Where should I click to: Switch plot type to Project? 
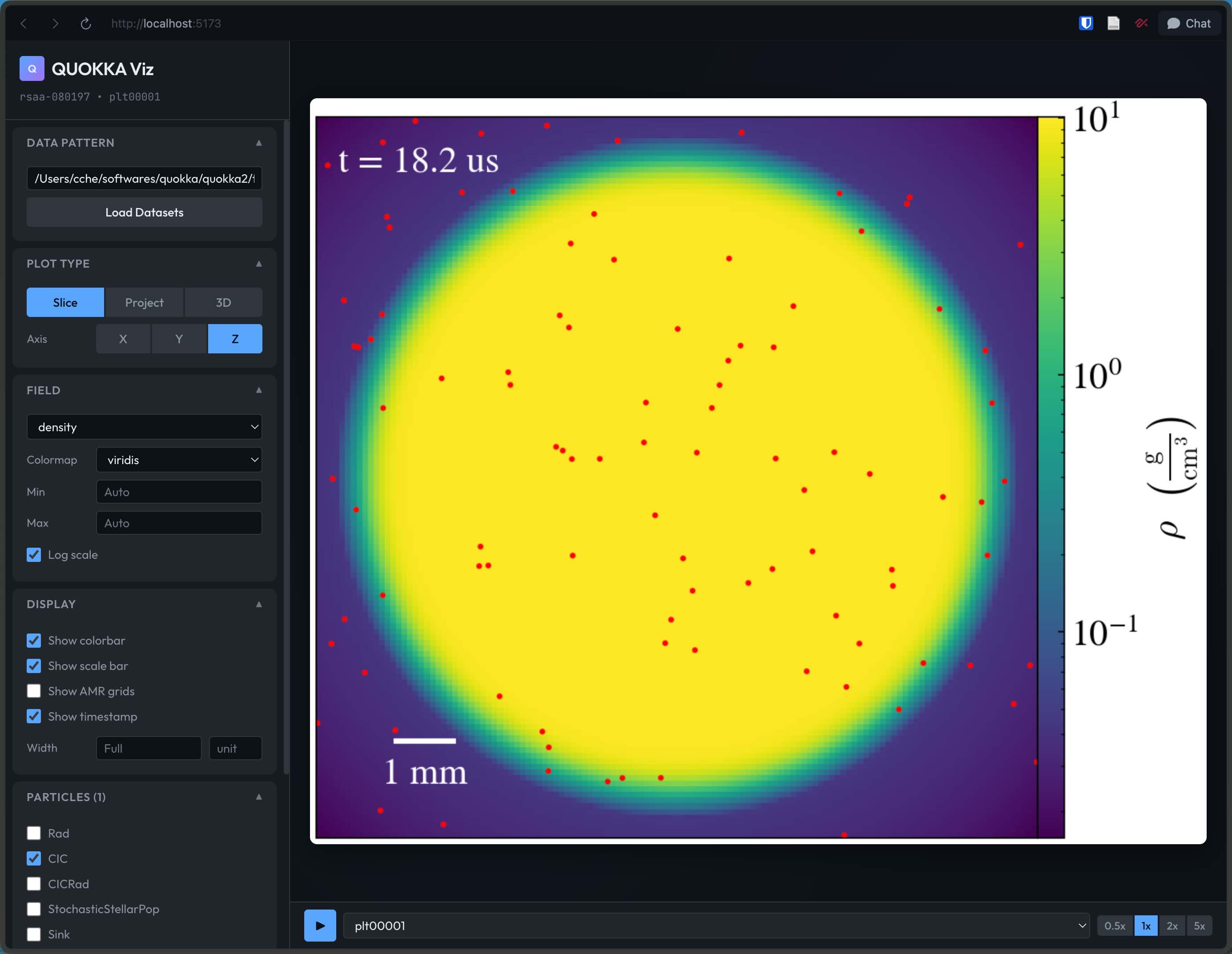[145, 303]
